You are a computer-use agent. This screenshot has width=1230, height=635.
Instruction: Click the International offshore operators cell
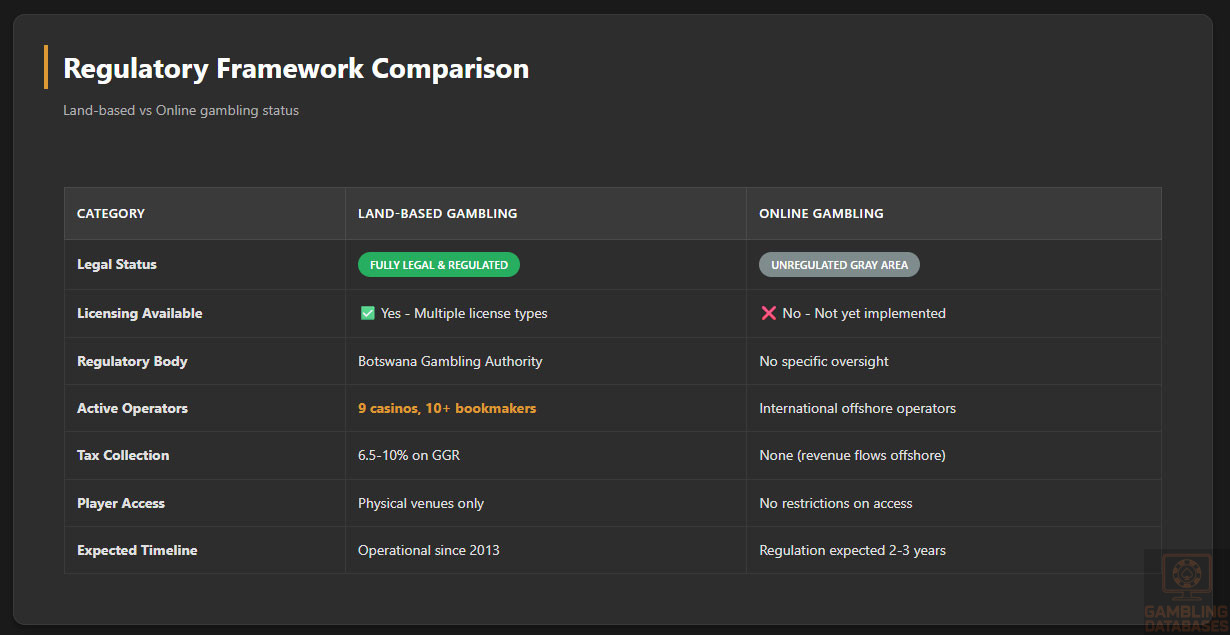tap(857, 408)
